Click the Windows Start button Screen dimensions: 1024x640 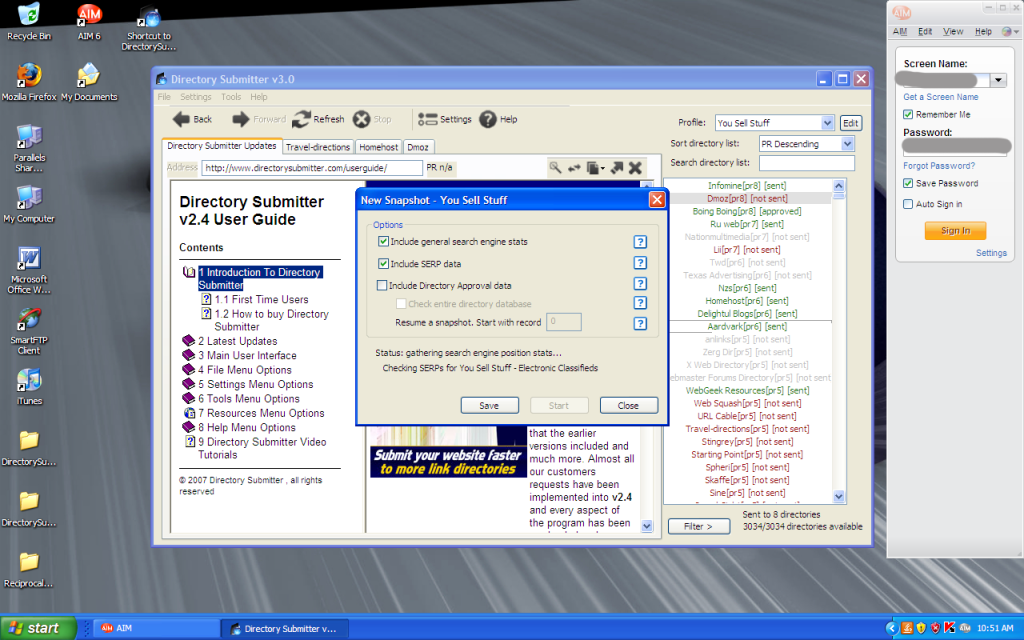tap(38, 628)
